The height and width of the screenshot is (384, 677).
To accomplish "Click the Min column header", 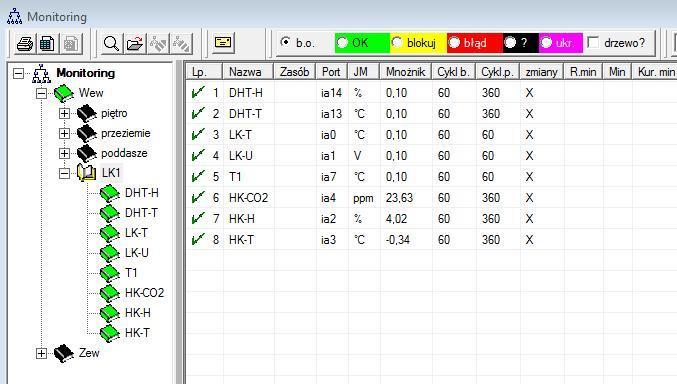I will pyautogui.click(x=618, y=72).
